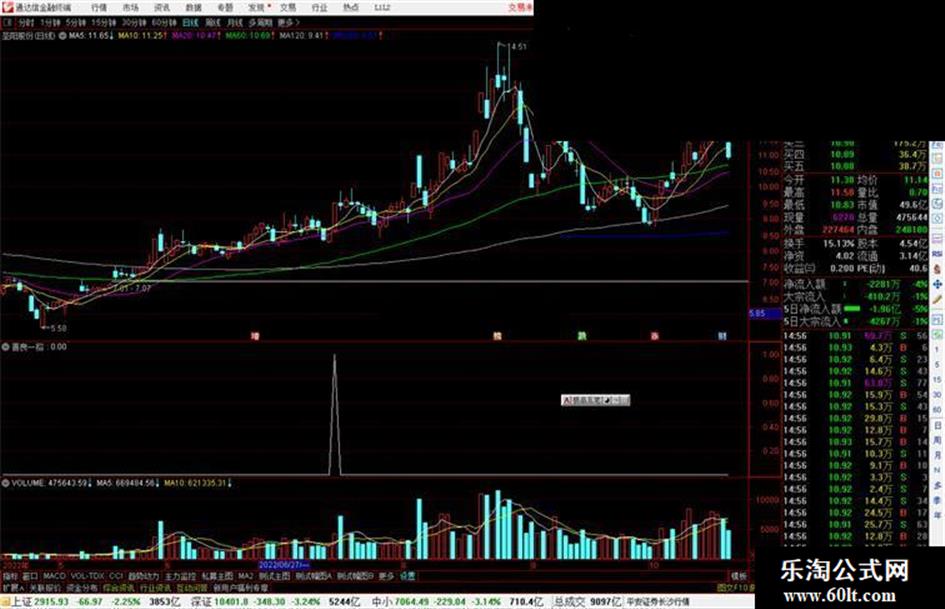This screenshot has width=945, height=609.
Task: Select the 月线 monthly chart tab
Action: click(x=235, y=22)
